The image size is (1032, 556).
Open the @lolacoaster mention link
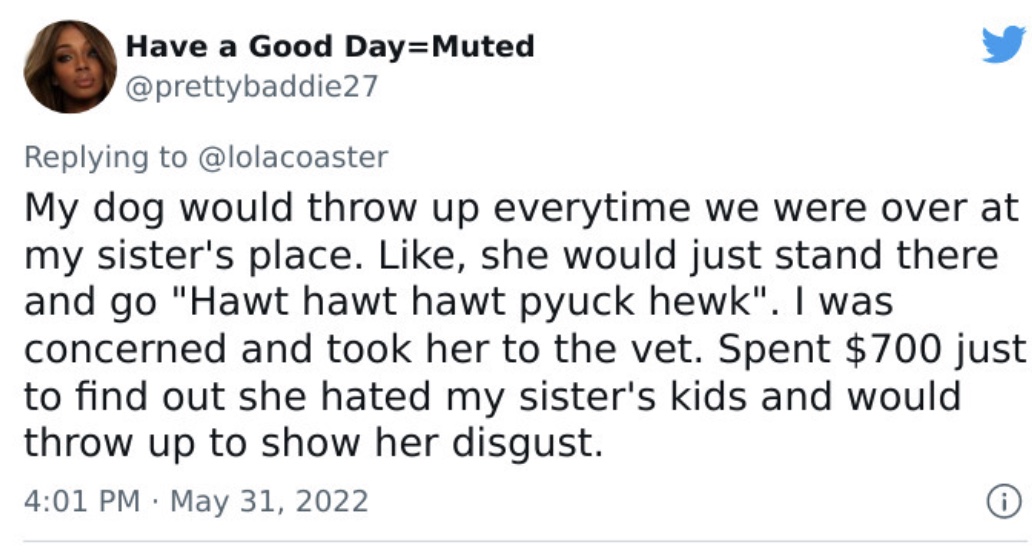click(x=293, y=157)
